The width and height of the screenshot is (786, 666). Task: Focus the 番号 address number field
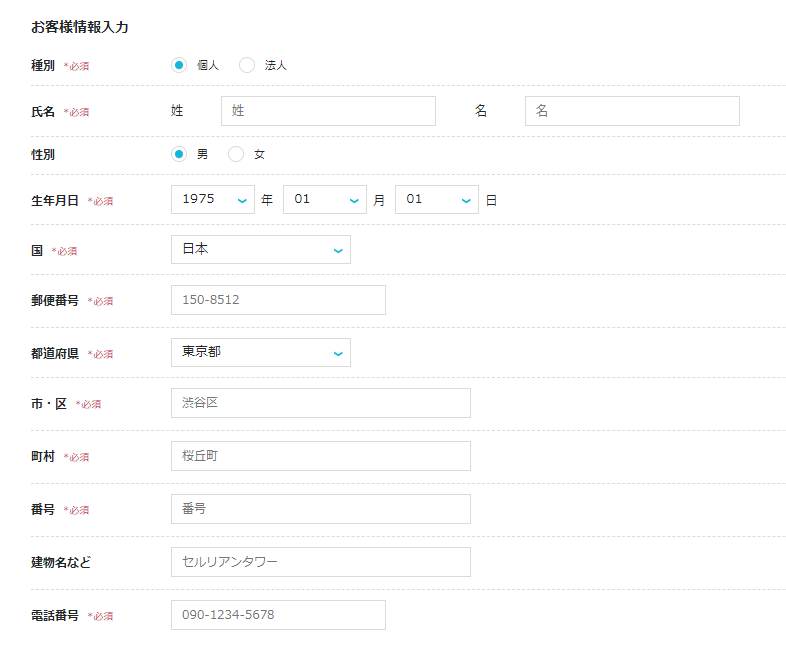pos(321,509)
